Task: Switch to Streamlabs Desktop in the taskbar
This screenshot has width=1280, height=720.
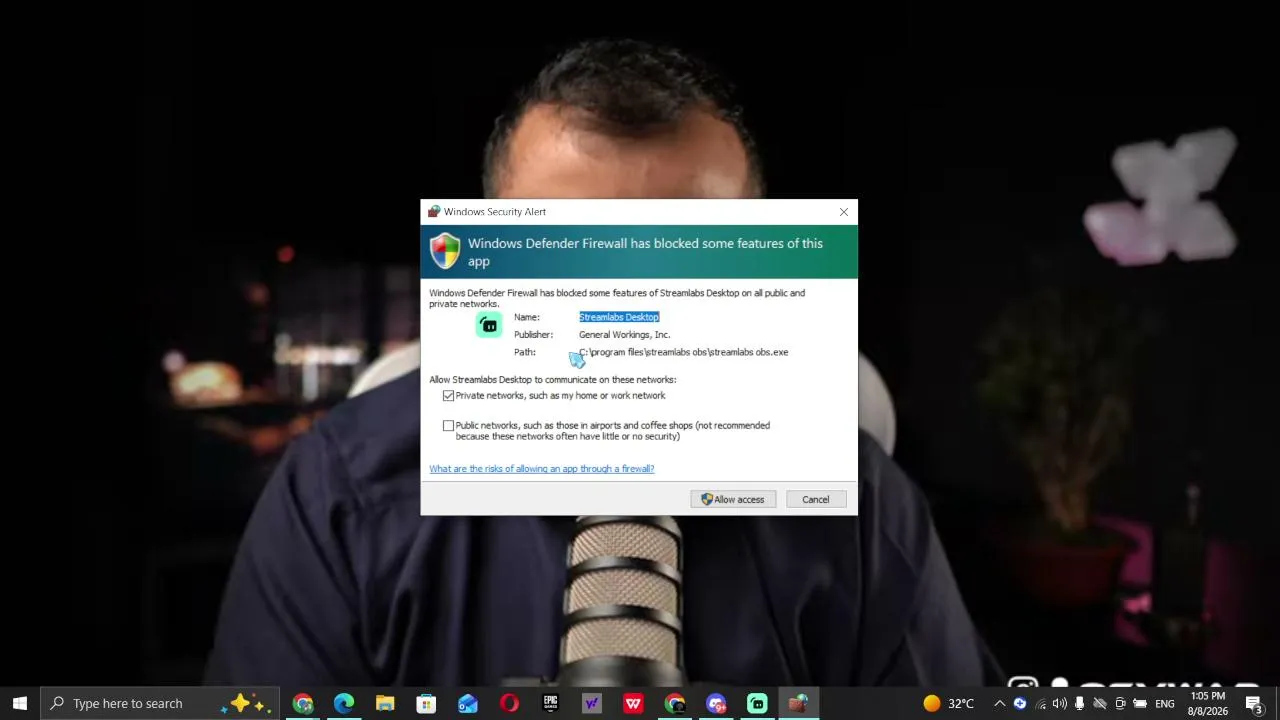Action: [x=757, y=703]
